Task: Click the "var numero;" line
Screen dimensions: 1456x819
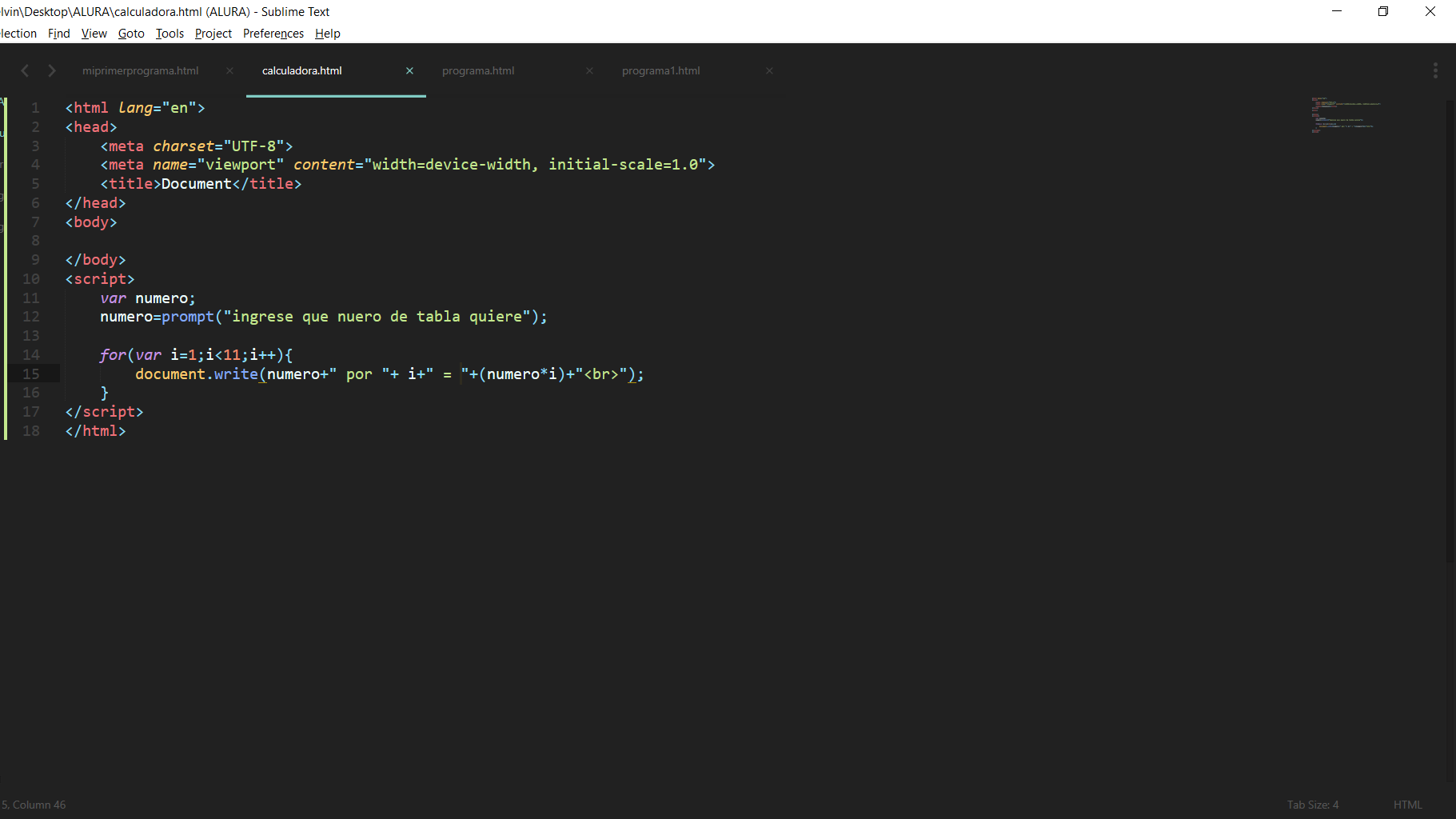Action: [x=148, y=298]
